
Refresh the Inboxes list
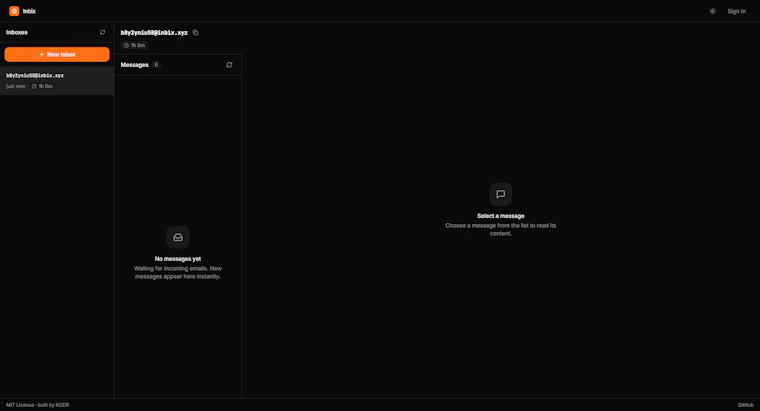[x=102, y=32]
